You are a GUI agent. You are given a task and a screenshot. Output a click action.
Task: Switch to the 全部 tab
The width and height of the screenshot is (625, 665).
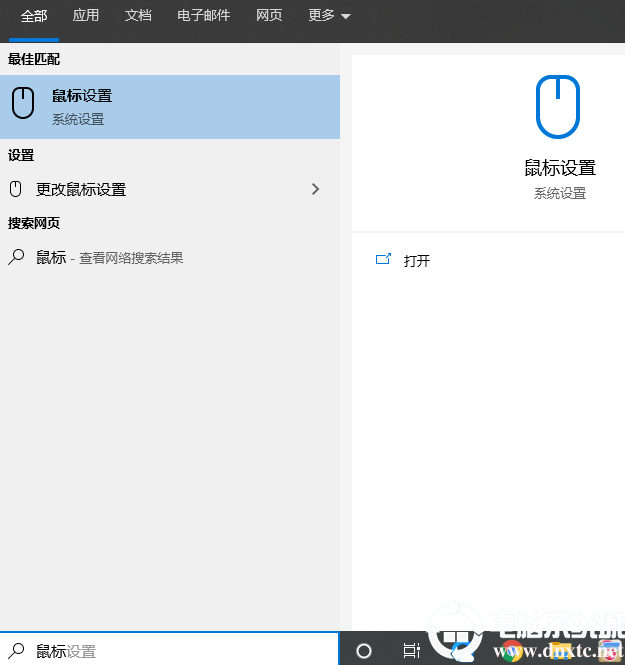tap(34, 17)
